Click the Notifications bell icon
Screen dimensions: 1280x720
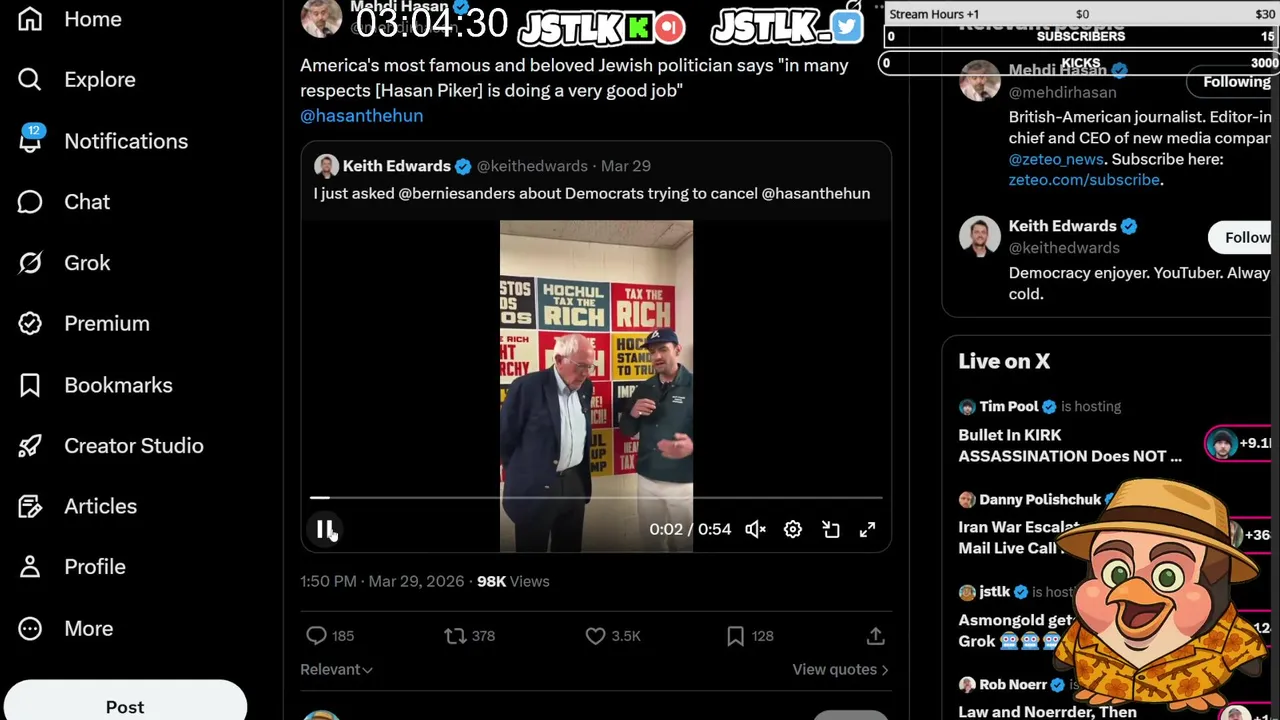pos(30,141)
